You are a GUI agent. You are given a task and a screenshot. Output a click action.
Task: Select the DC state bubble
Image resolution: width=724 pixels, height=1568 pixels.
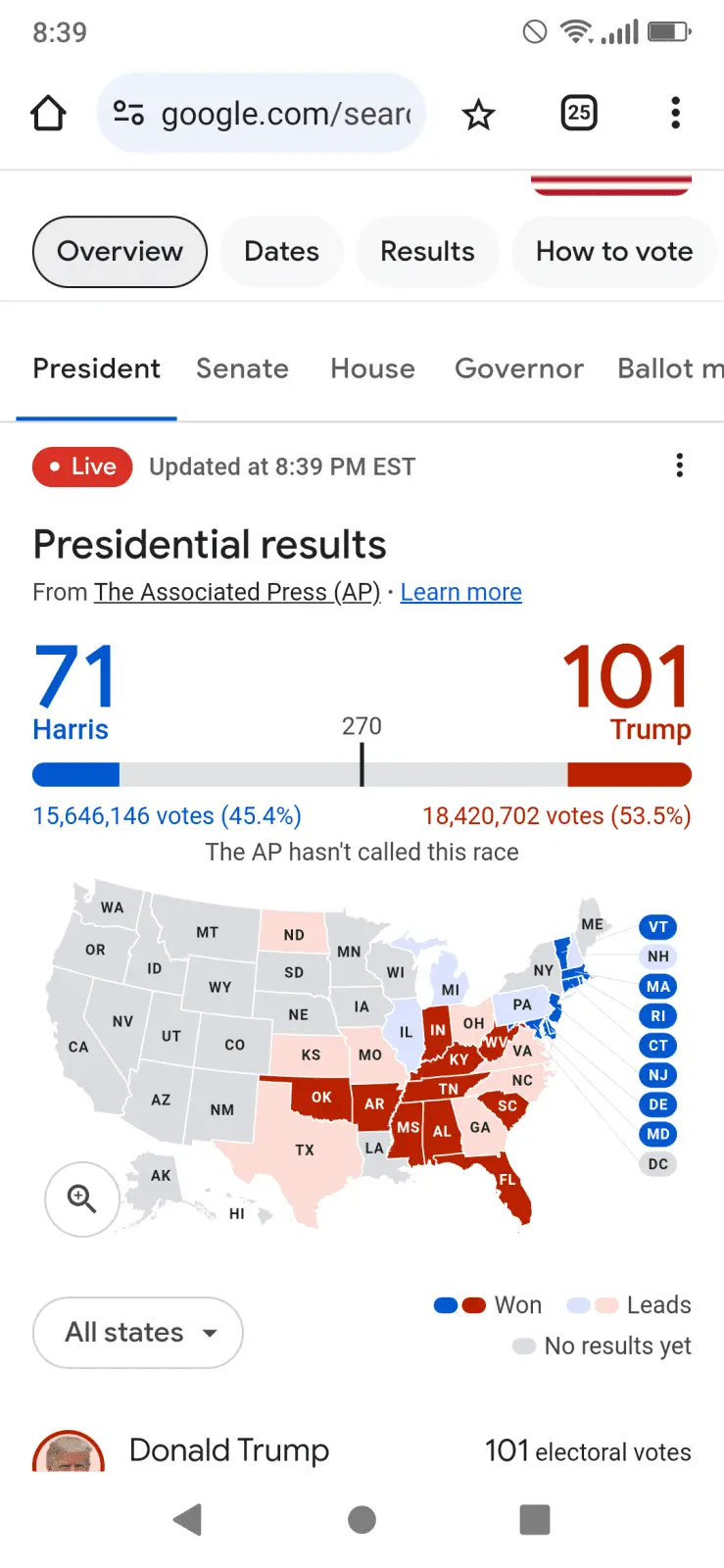coord(657,1164)
